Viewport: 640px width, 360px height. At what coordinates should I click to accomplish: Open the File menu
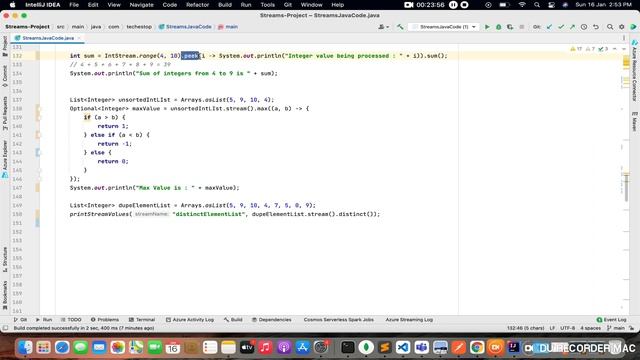(x=74, y=5)
